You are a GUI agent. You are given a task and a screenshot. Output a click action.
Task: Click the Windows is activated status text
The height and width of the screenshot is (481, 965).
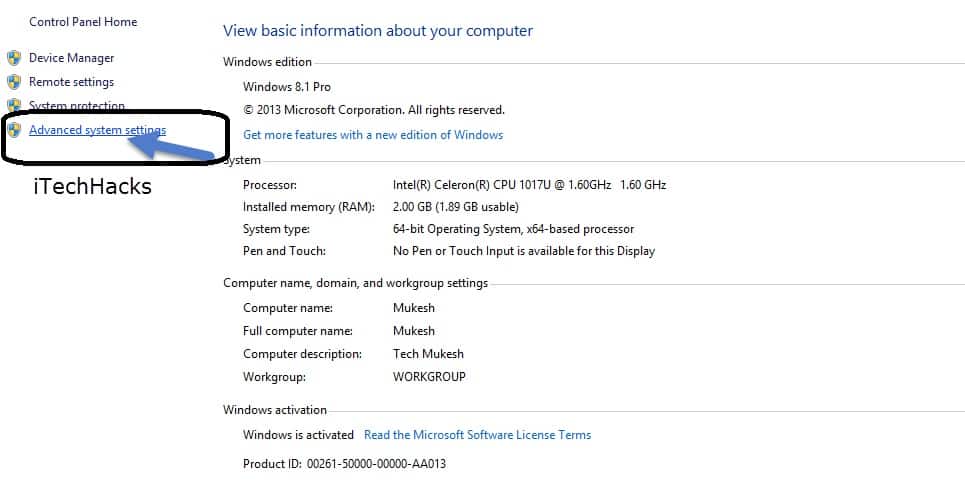298,435
